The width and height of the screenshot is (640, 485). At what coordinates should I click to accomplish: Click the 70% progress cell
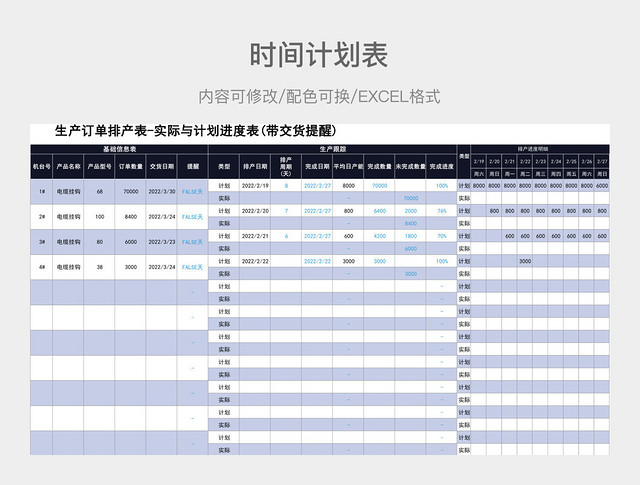442,236
